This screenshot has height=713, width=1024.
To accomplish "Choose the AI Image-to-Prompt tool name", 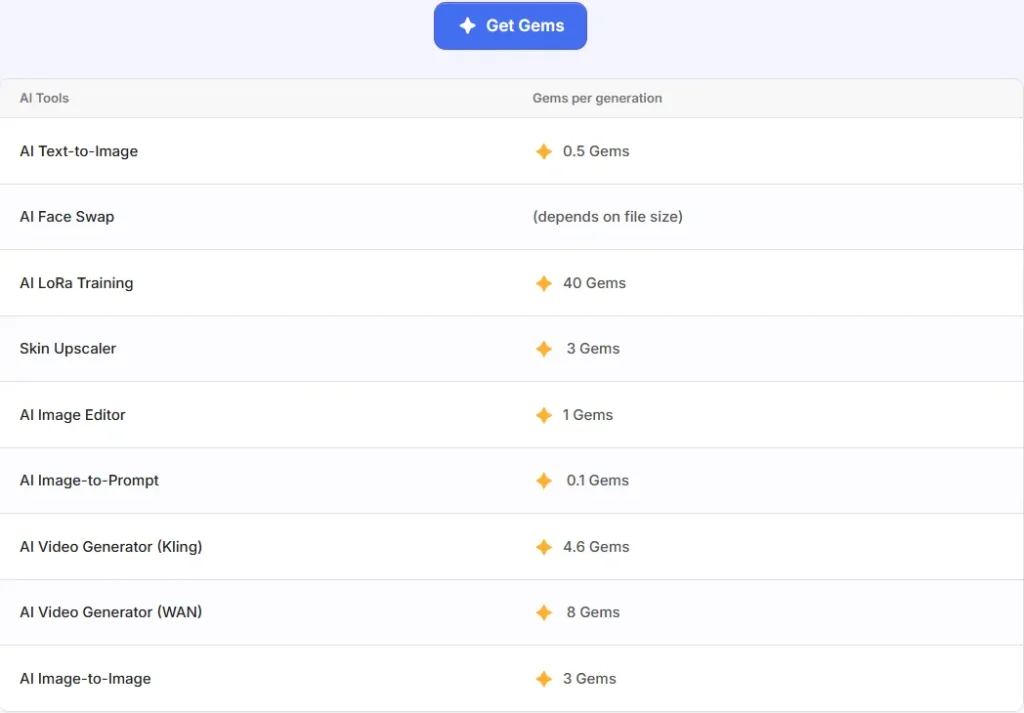I will pos(89,481).
